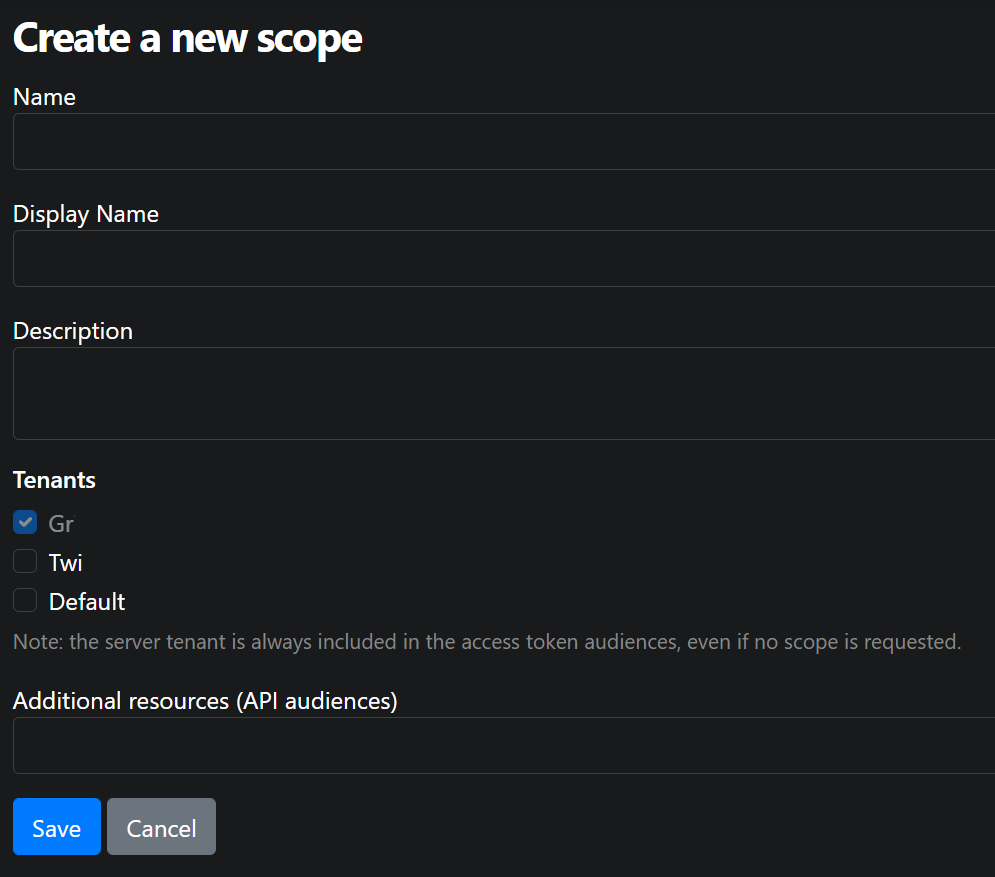Viewport: 995px width, 877px height.
Task: Click inside the Description text area
Action: coord(504,393)
